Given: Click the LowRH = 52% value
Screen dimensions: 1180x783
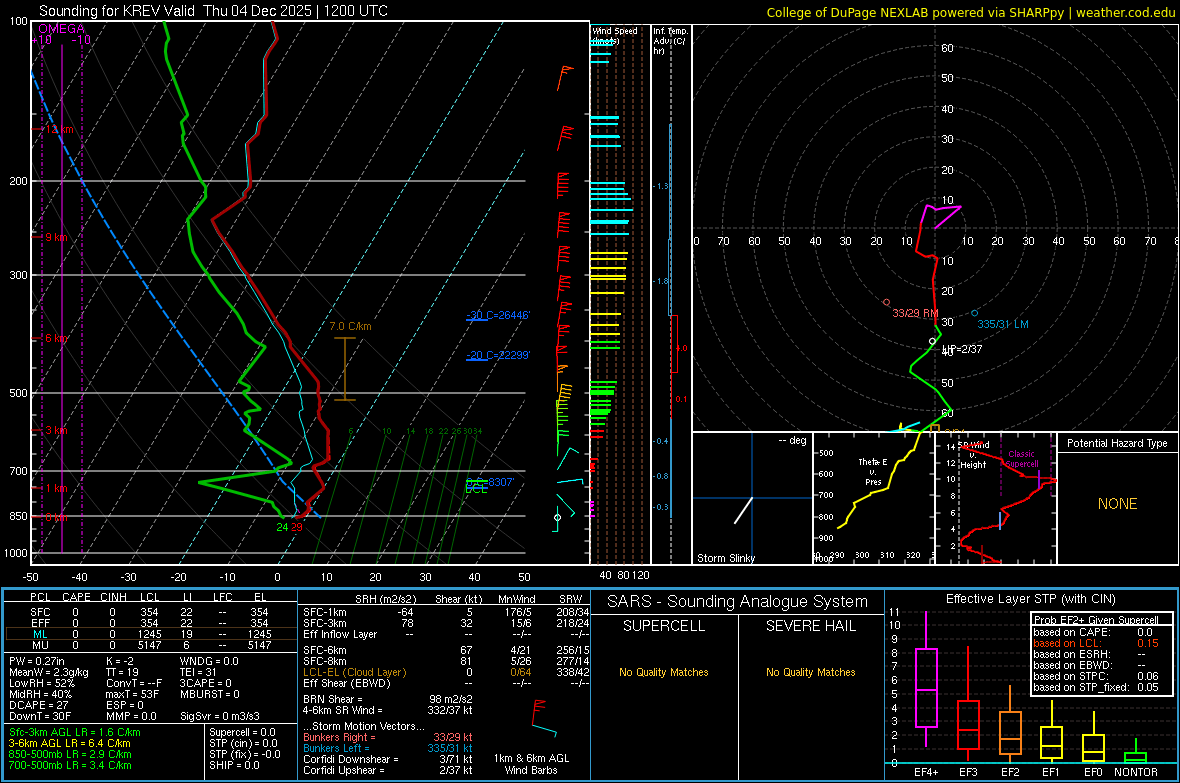Looking at the screenshot, I should tap(42, 683).
